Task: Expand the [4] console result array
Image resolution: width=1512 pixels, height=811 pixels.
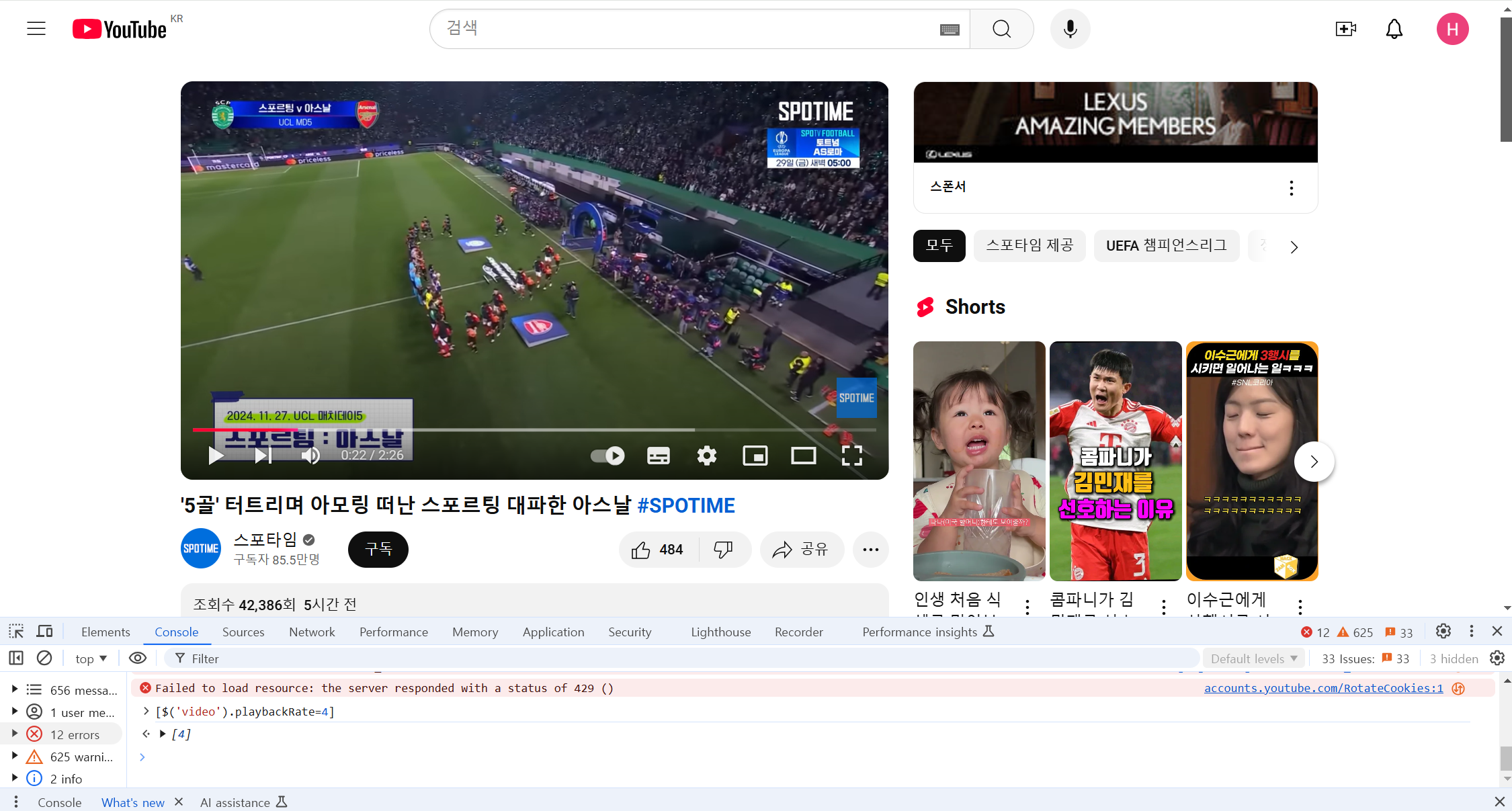Action: [163, 734]
